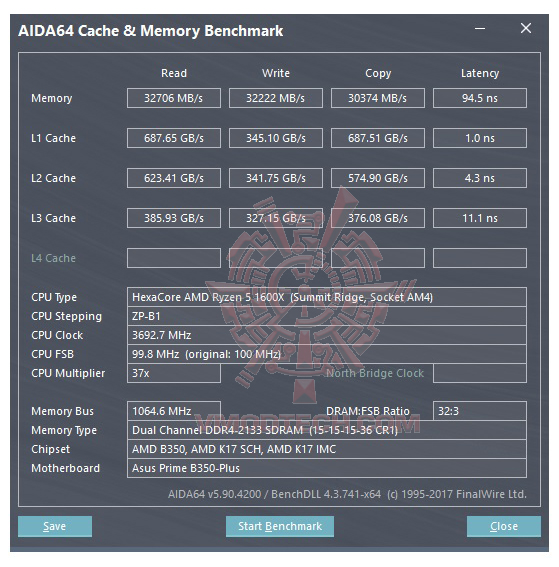Select Memory Copy value 30374 MB/s
Viewport: 559px width, 567px height.
point(378,98)
